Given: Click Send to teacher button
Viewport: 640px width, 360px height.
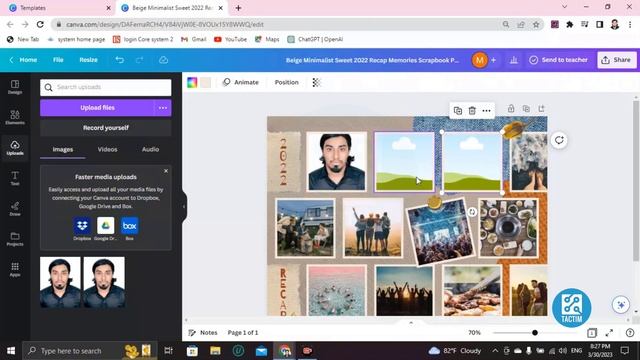Looking at the screenshot, I should click(x=558, y=60).
